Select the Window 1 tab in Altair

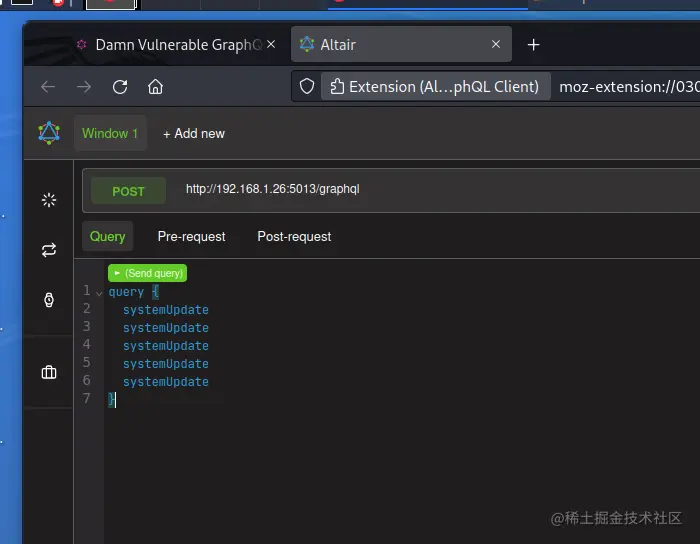point(110,133)
